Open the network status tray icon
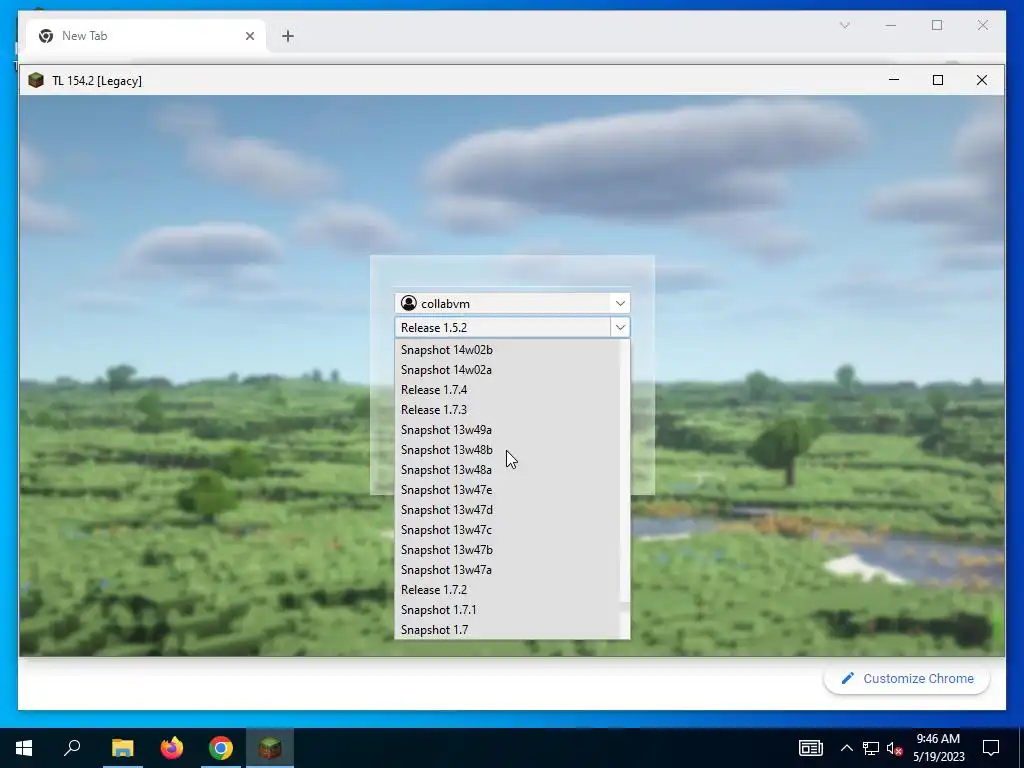The width and height of the screenshot is (1024, 768). pyautogui.click(x=871, y=748)
